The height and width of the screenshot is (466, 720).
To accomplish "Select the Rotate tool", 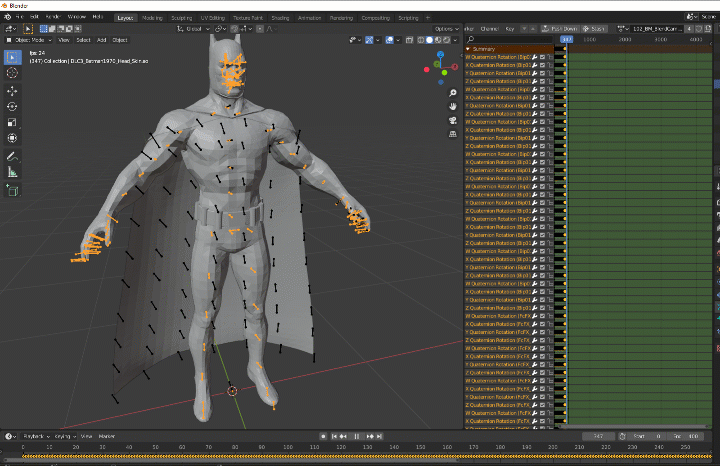I will [x=13, y=106].
